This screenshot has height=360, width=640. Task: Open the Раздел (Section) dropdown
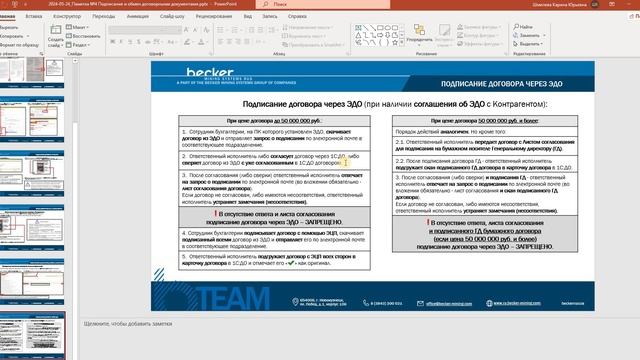(x=78, y=45)
